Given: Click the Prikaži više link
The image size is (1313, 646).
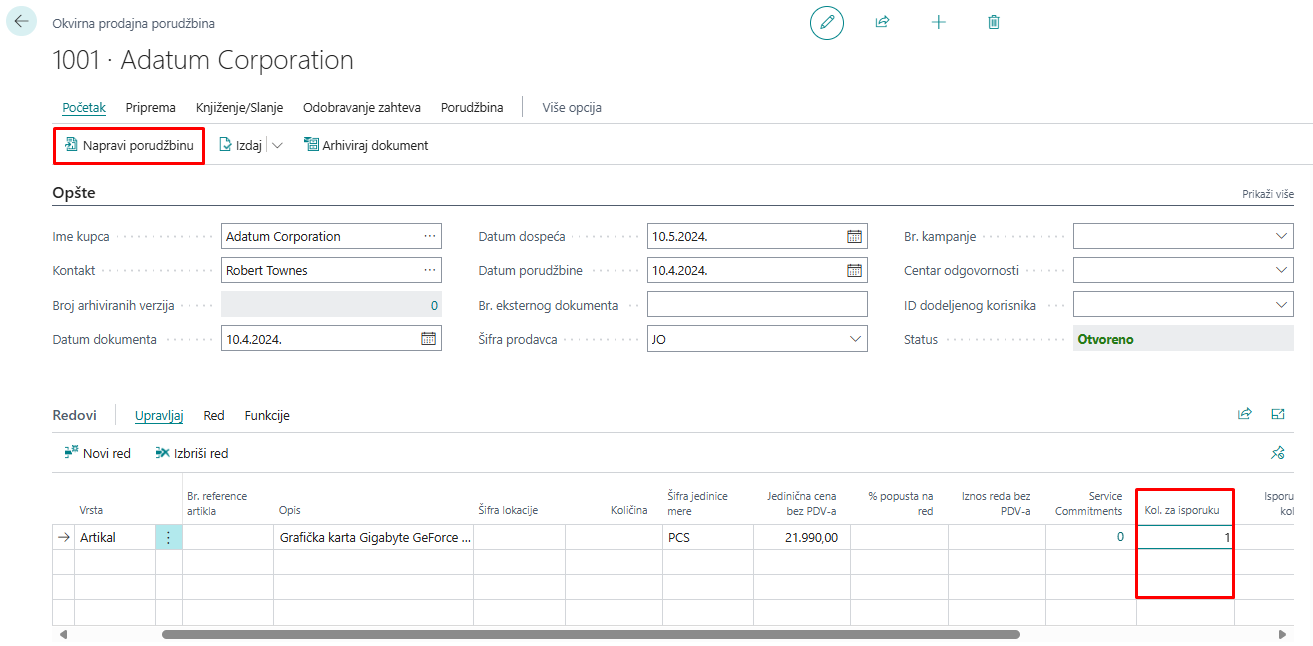Looking at the screenshot, I should coord(1268,194).
